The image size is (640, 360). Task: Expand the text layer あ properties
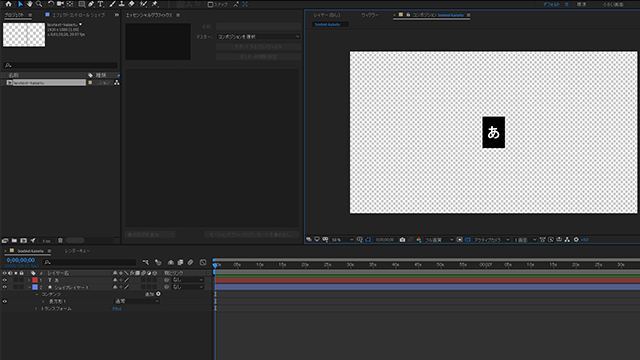(29, 280)
